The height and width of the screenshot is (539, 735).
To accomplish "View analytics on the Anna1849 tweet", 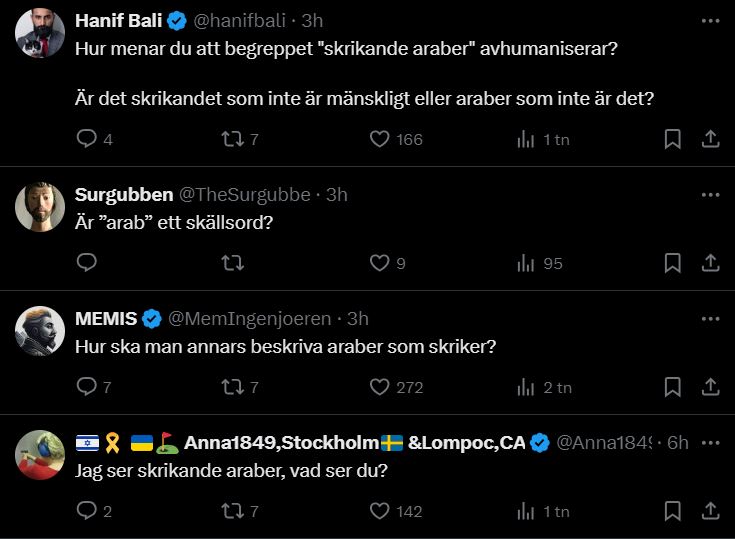I will (x=526, y=511).
